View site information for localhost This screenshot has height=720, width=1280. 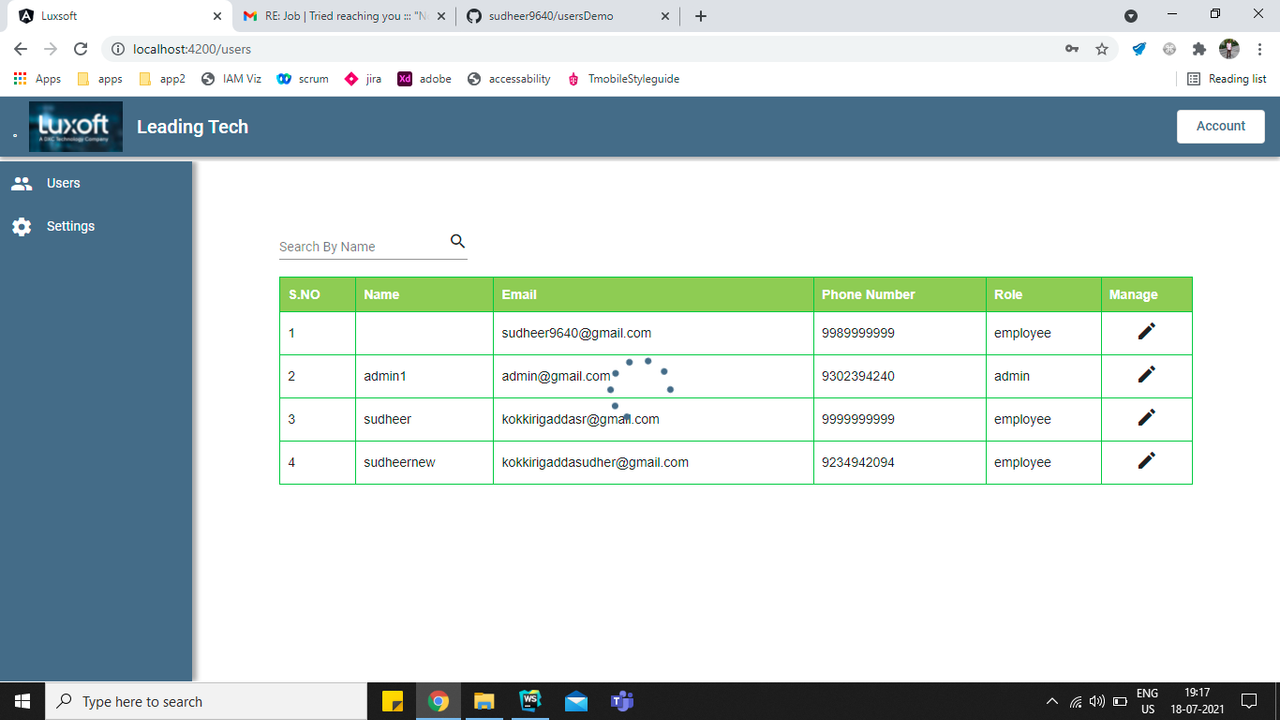click(116, 49)
